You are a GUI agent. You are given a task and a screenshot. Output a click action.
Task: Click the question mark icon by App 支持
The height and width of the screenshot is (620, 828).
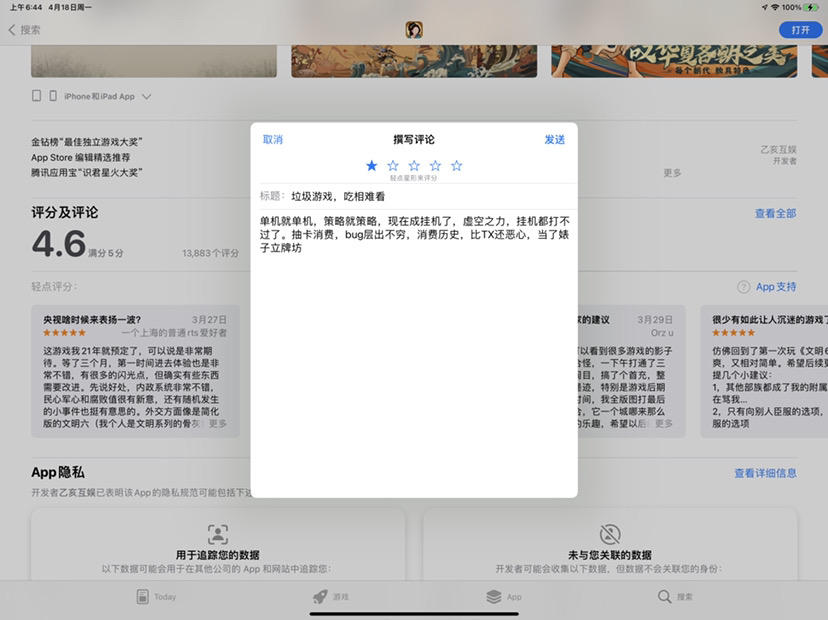[744, 287]
